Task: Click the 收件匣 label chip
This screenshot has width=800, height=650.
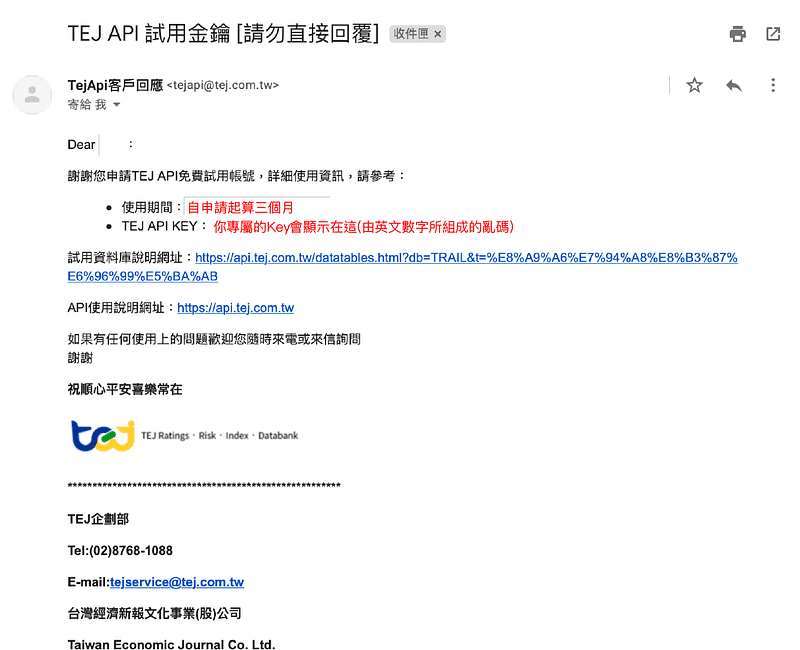Action: click(411, 34)
